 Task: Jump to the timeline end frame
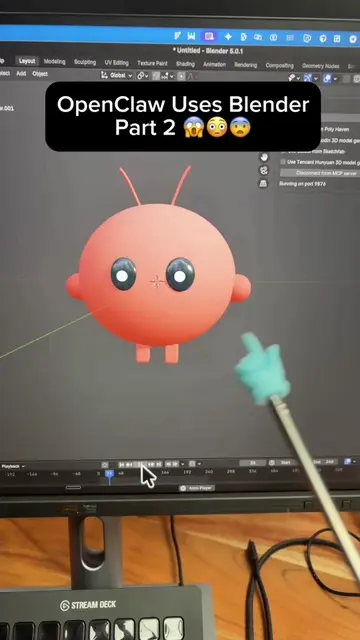click(x=159, y=464)
